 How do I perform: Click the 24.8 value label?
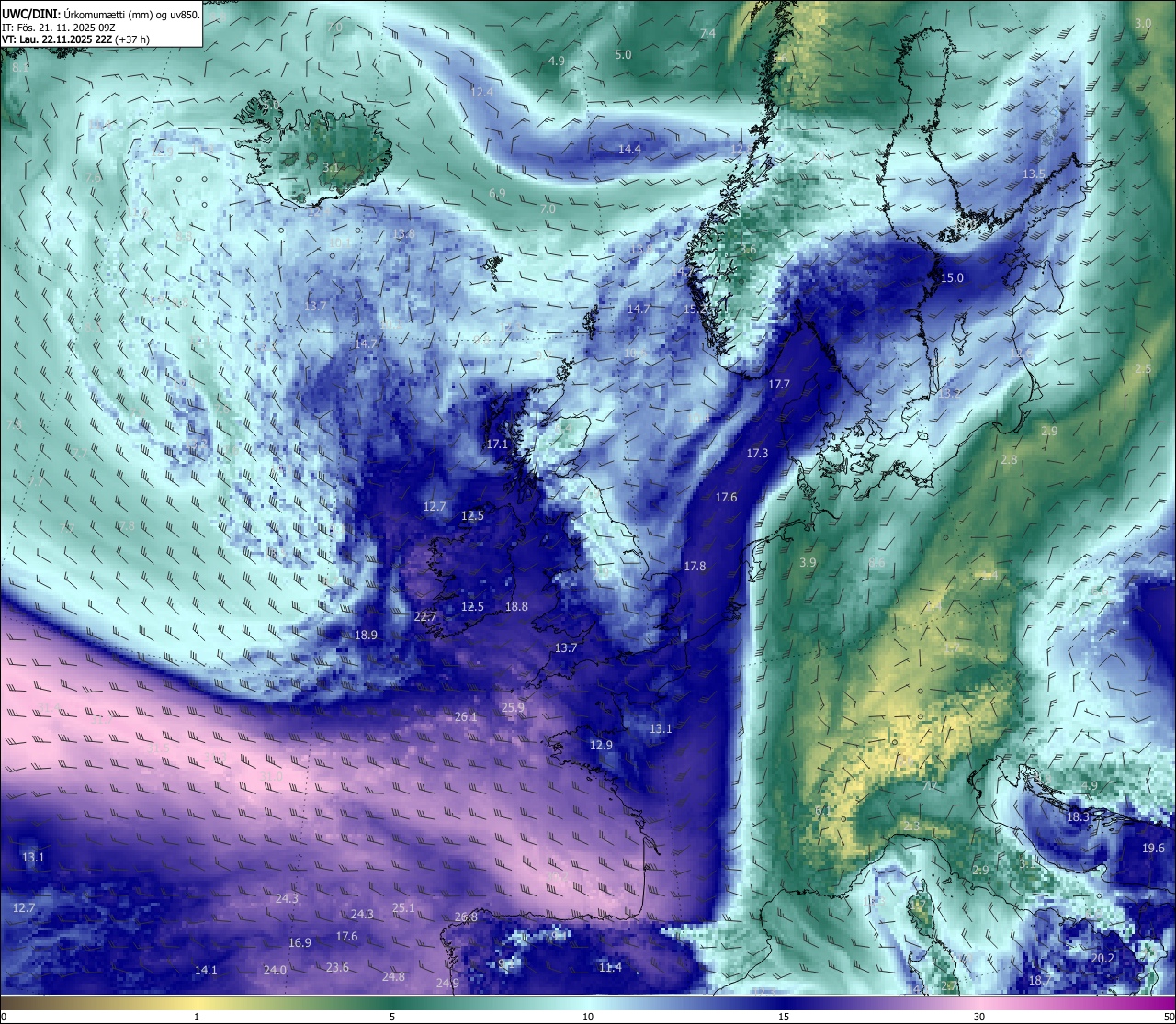point(393,977)
